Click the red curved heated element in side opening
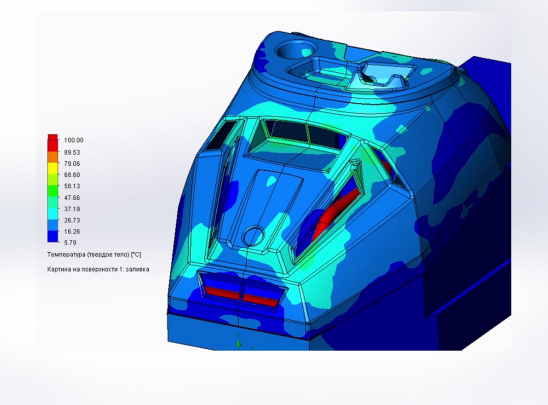Image resolution: width=548 pixels, height=405 pixels. tap(335, 215)
